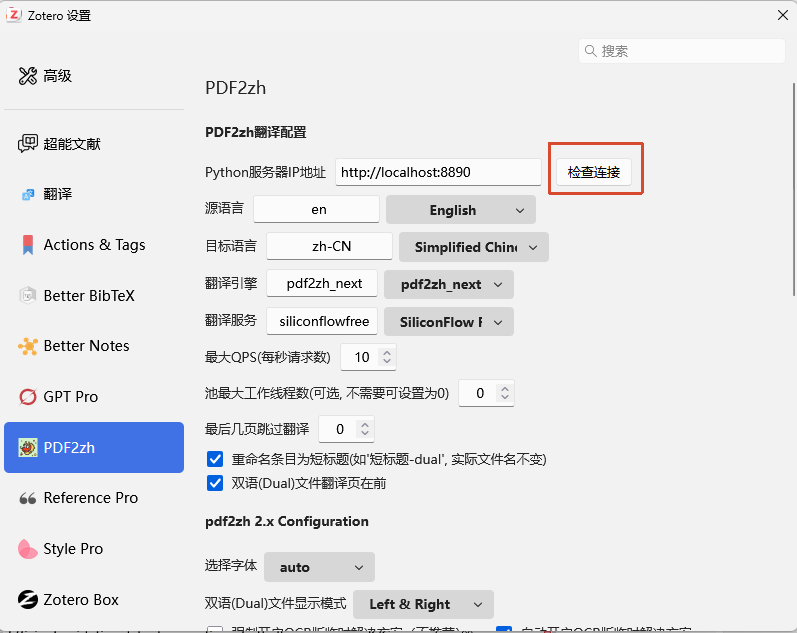This screenshot has height=633, width=797.
Task: Click the search magnifier icon
Action: point(591,51)
